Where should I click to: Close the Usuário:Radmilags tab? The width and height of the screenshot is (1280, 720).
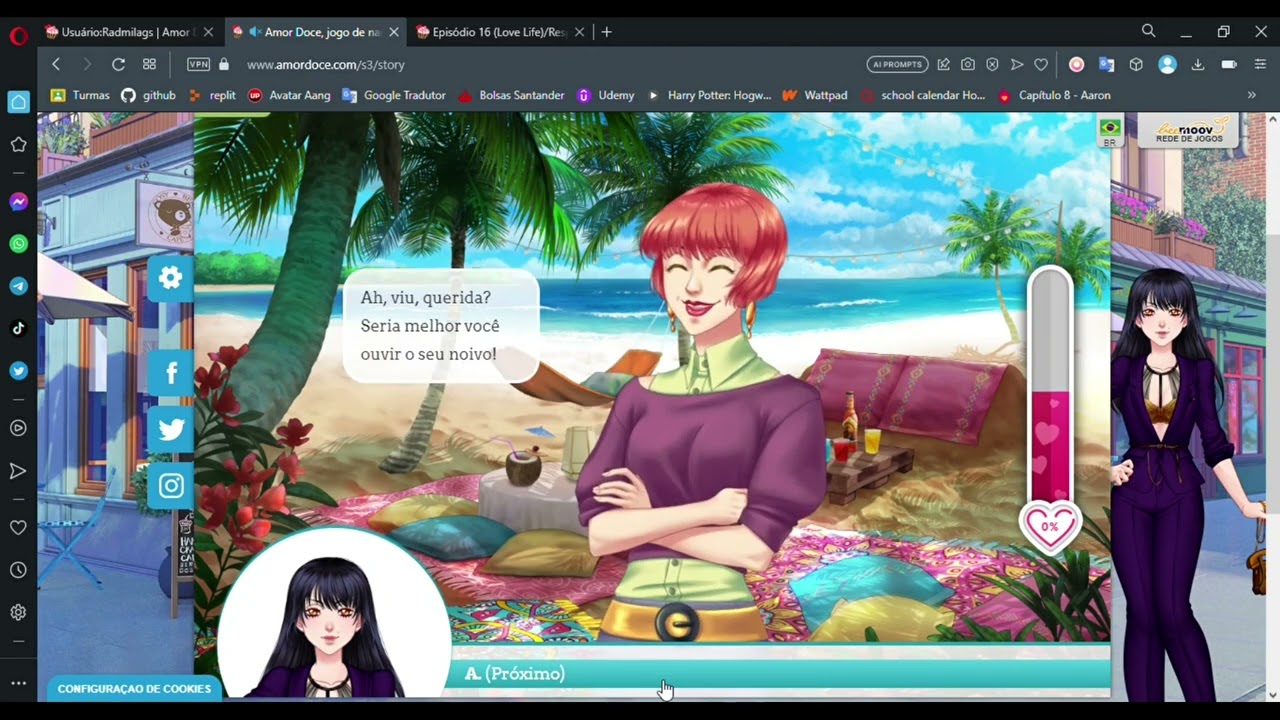[208, 32]
